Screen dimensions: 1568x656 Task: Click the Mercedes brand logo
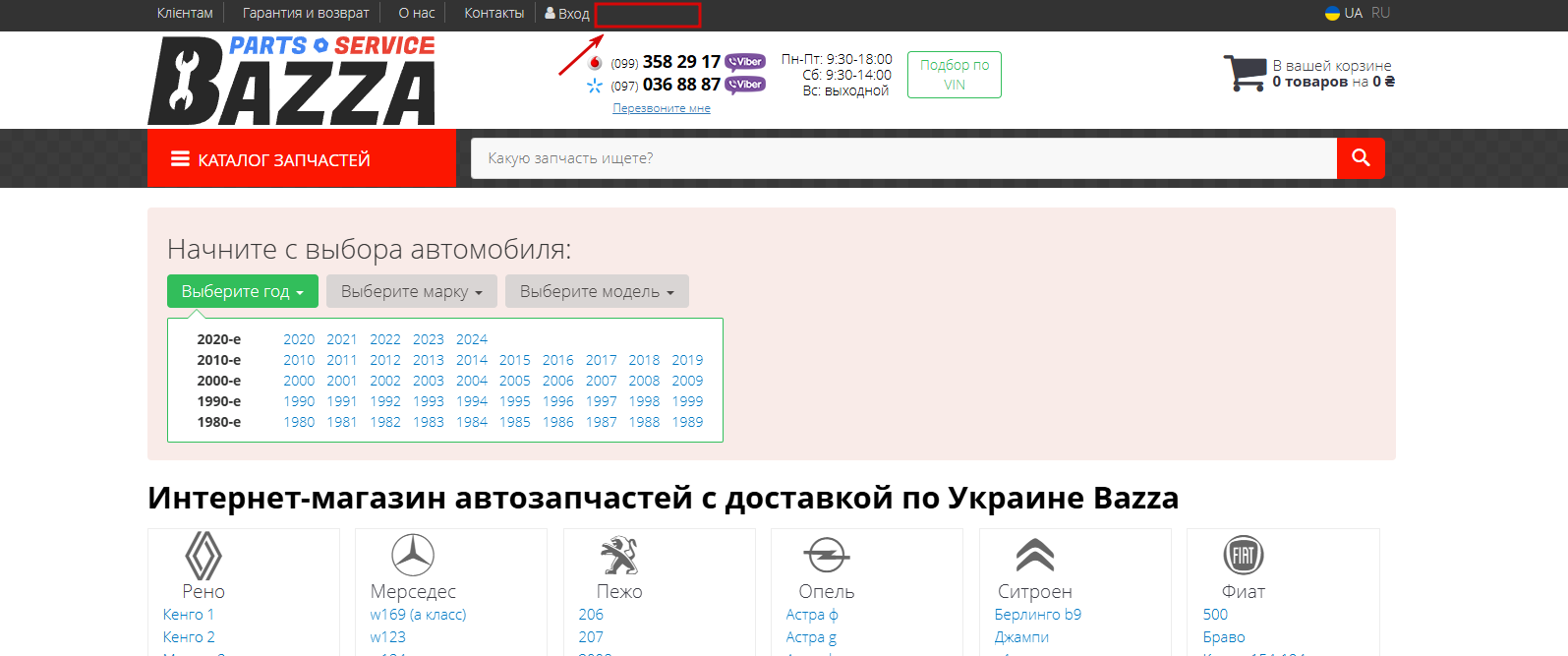[413, 555]
